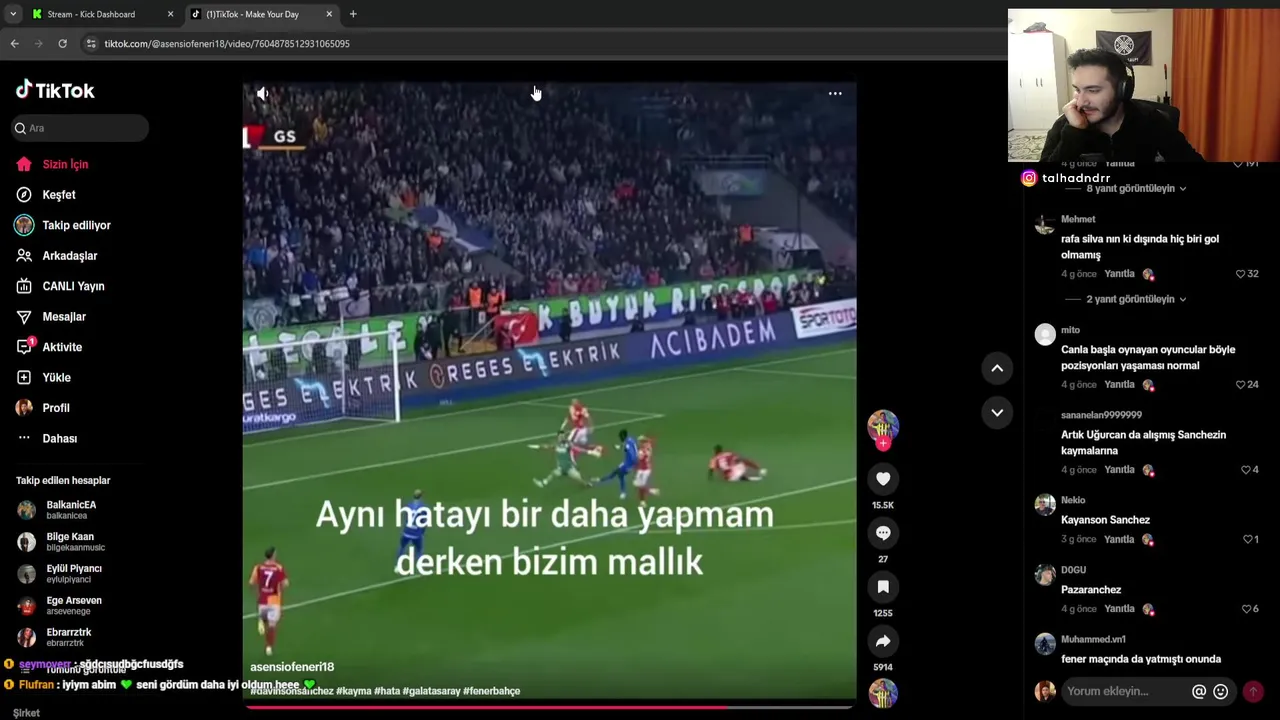1280x720 pixels.
Task: Share the video with the arrow icon
Action: coord(883,641)
